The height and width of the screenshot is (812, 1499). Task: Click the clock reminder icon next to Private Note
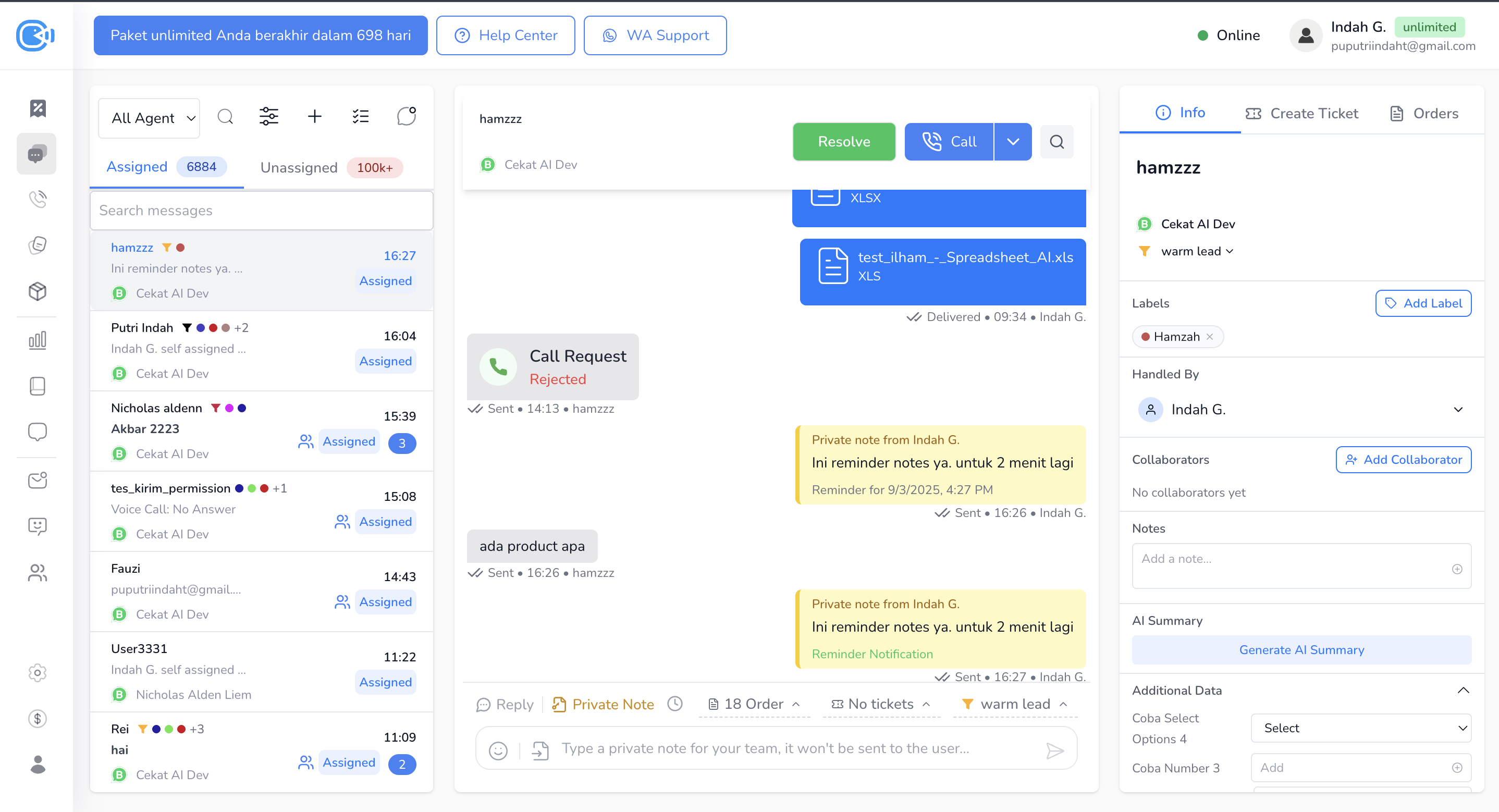[x=674, y=704]
